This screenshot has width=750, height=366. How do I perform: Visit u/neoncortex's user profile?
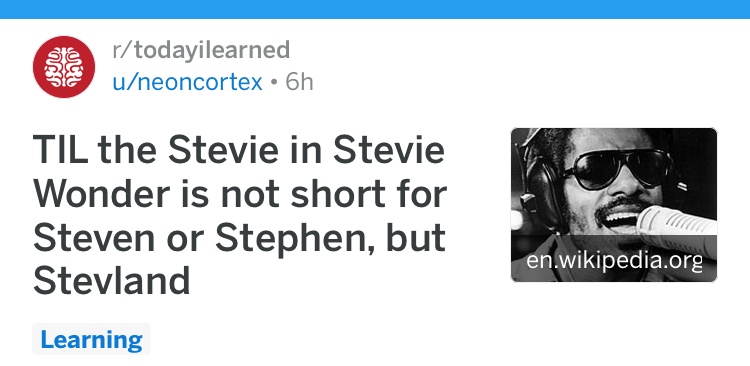coord(188,82)
